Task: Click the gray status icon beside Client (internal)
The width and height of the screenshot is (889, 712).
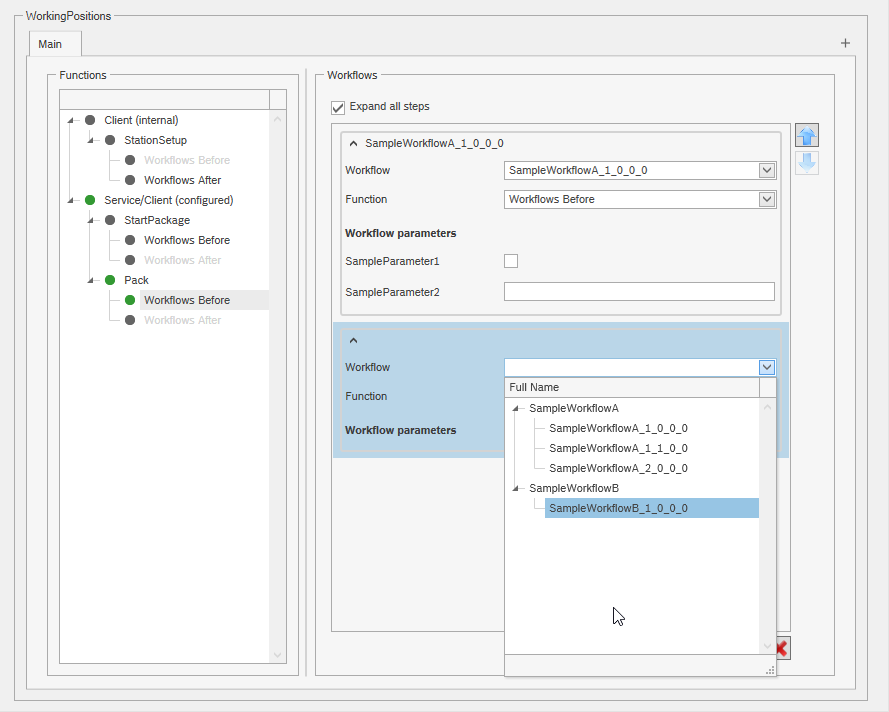Action: pyautogui.click(x=89, y=120)
